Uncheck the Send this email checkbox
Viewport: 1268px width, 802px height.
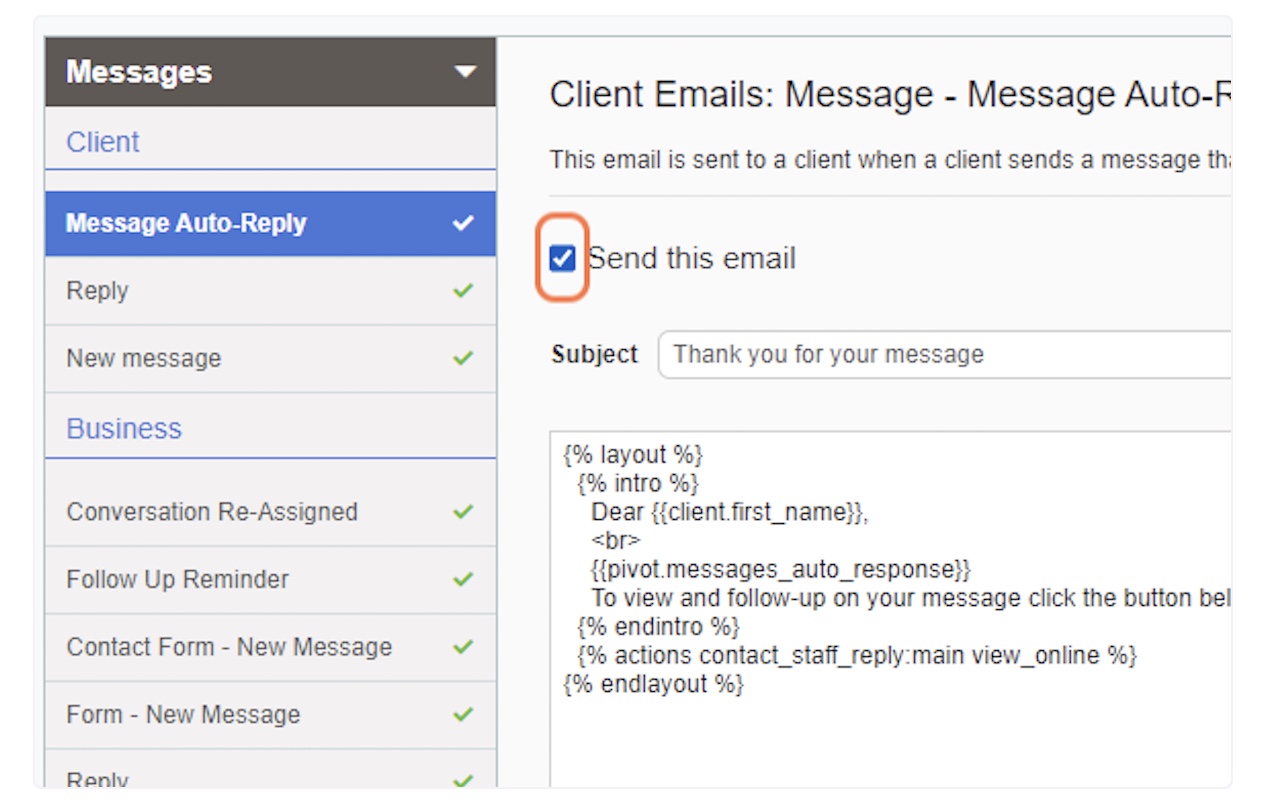point(563,259)
